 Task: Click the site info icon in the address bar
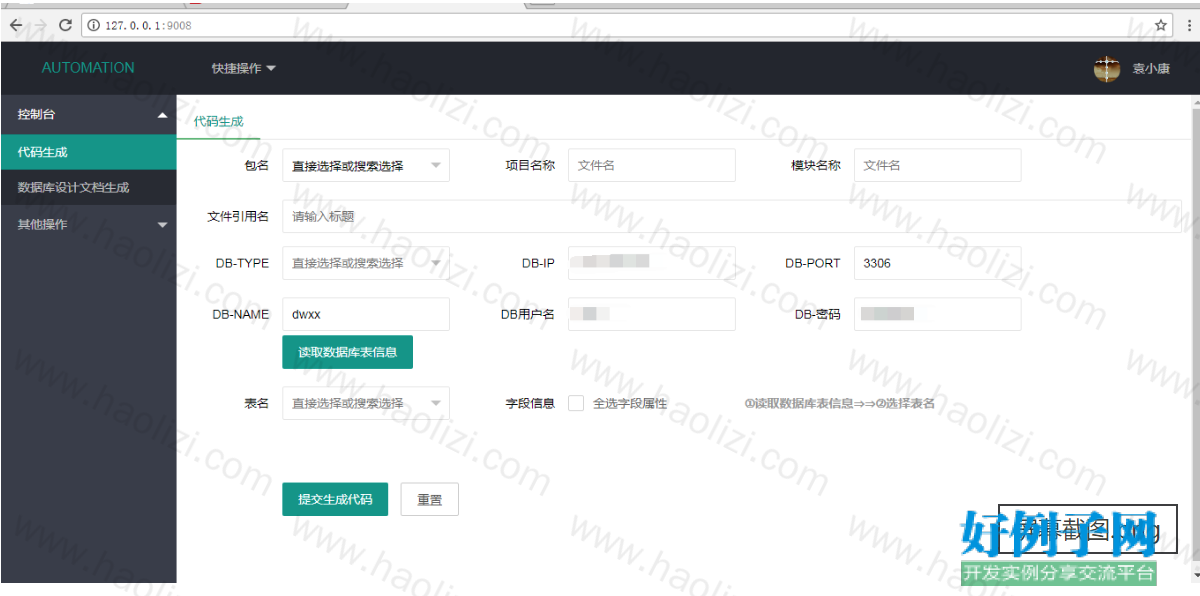(94, 25)
